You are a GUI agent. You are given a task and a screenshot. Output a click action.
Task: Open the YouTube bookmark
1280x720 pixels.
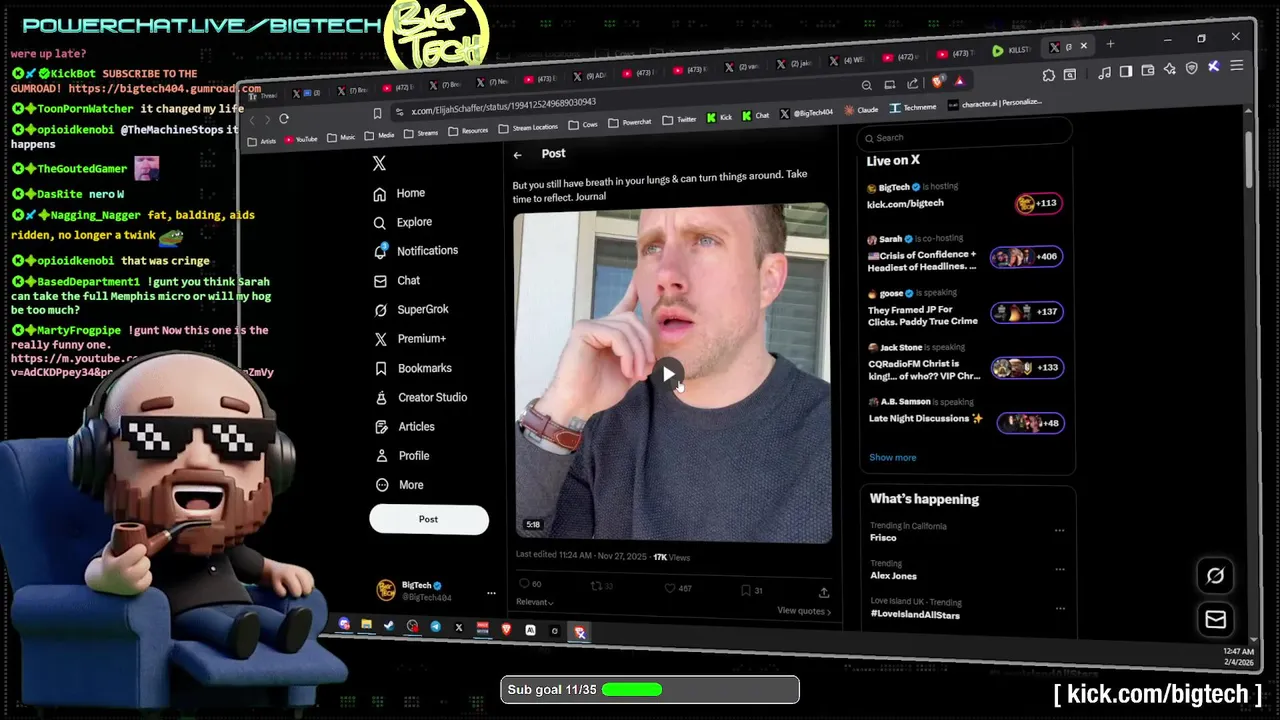pyautogui.click(x=301, y=139)
